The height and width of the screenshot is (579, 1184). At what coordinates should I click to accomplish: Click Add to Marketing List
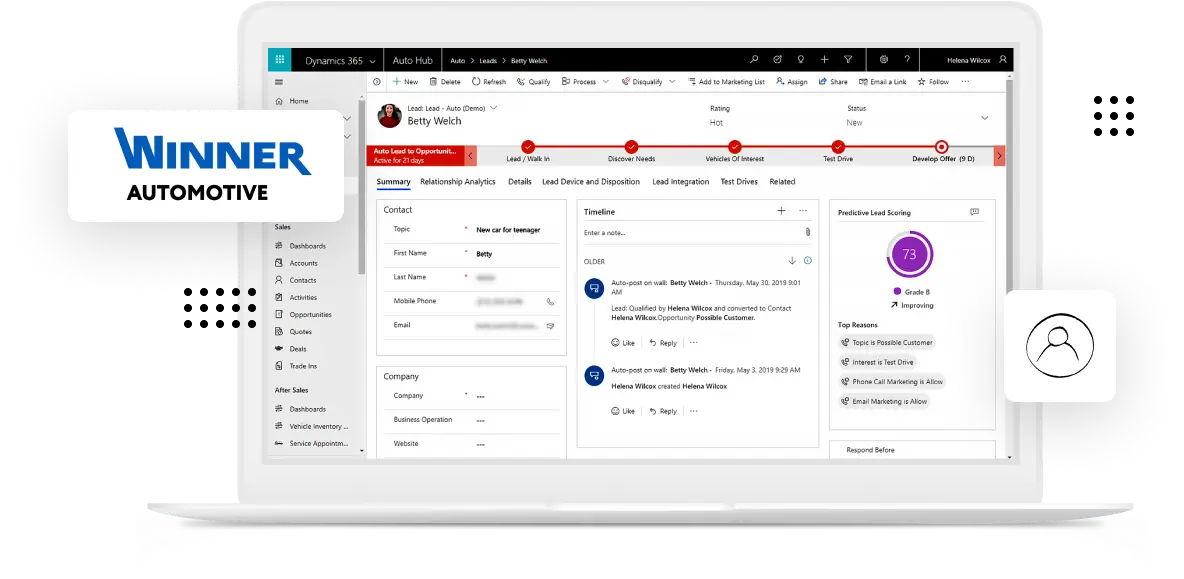click(x=726, y=82)
